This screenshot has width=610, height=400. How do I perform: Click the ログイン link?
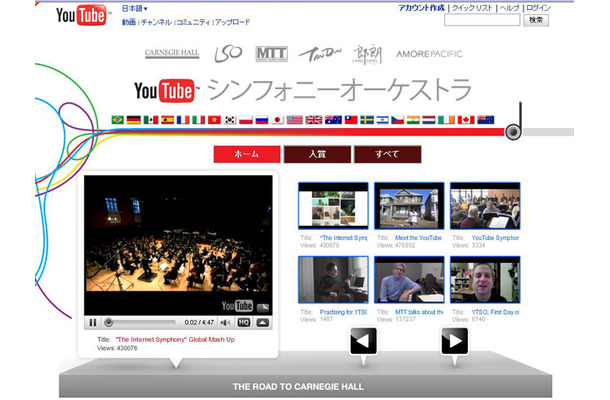click(538, 8)
